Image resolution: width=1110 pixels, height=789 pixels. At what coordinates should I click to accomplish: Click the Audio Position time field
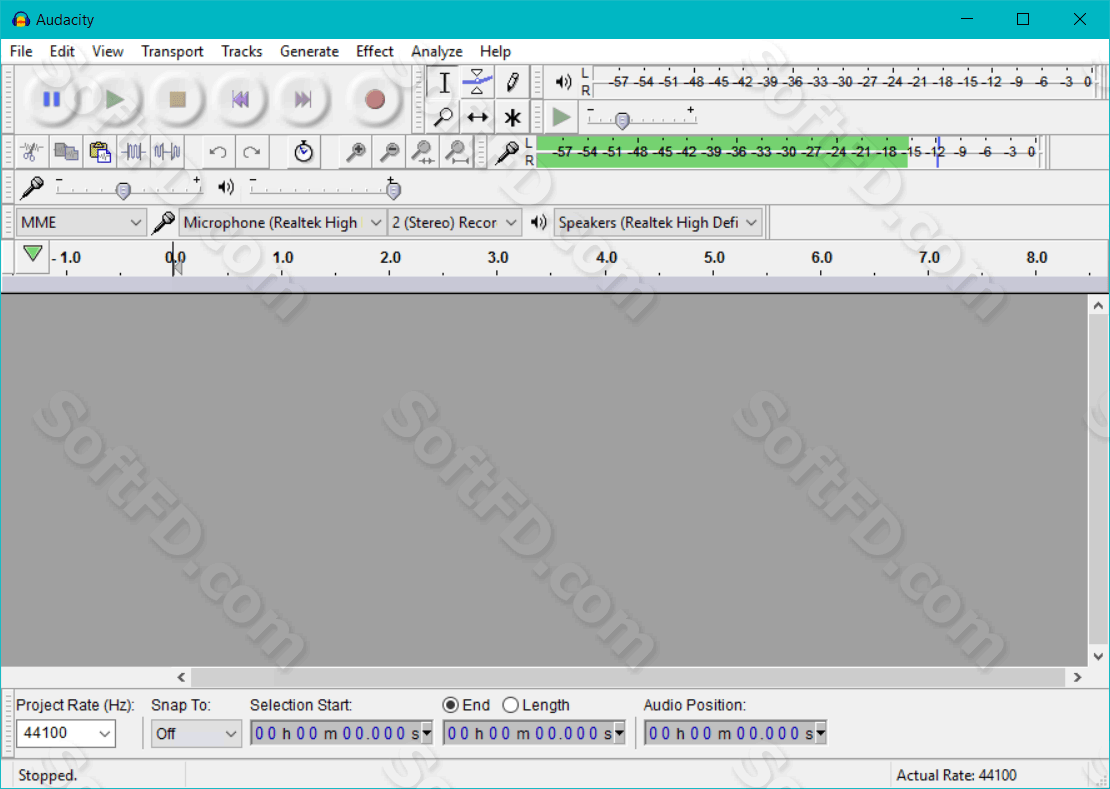click(x=735, y=734)
